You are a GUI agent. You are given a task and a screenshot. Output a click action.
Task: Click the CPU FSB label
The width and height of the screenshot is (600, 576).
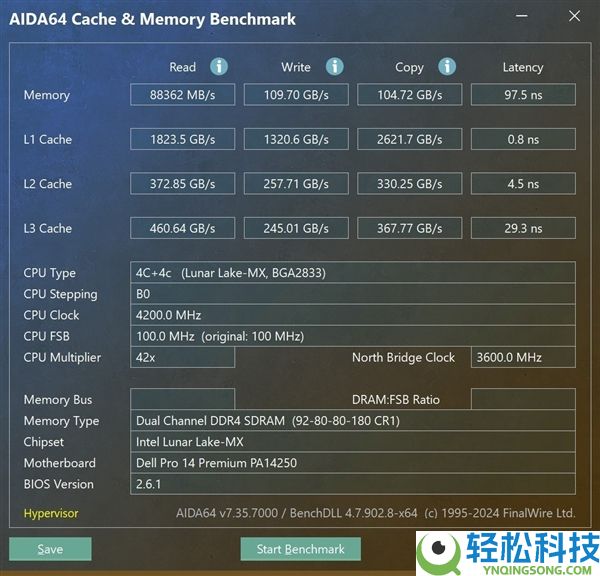pos(47,336)
